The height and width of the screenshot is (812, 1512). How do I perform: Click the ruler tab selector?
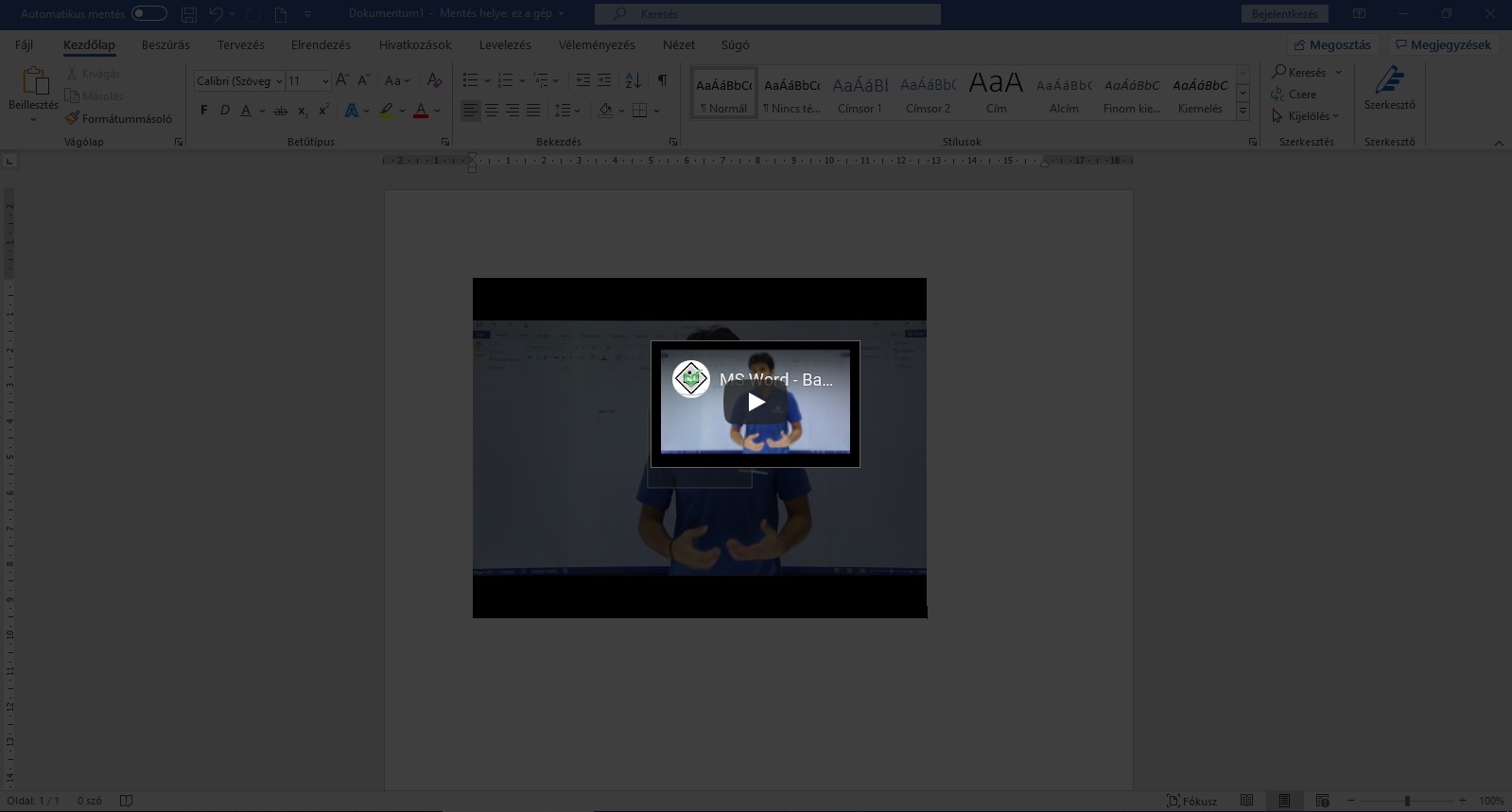pyautogui.click(x=9, y=161)
